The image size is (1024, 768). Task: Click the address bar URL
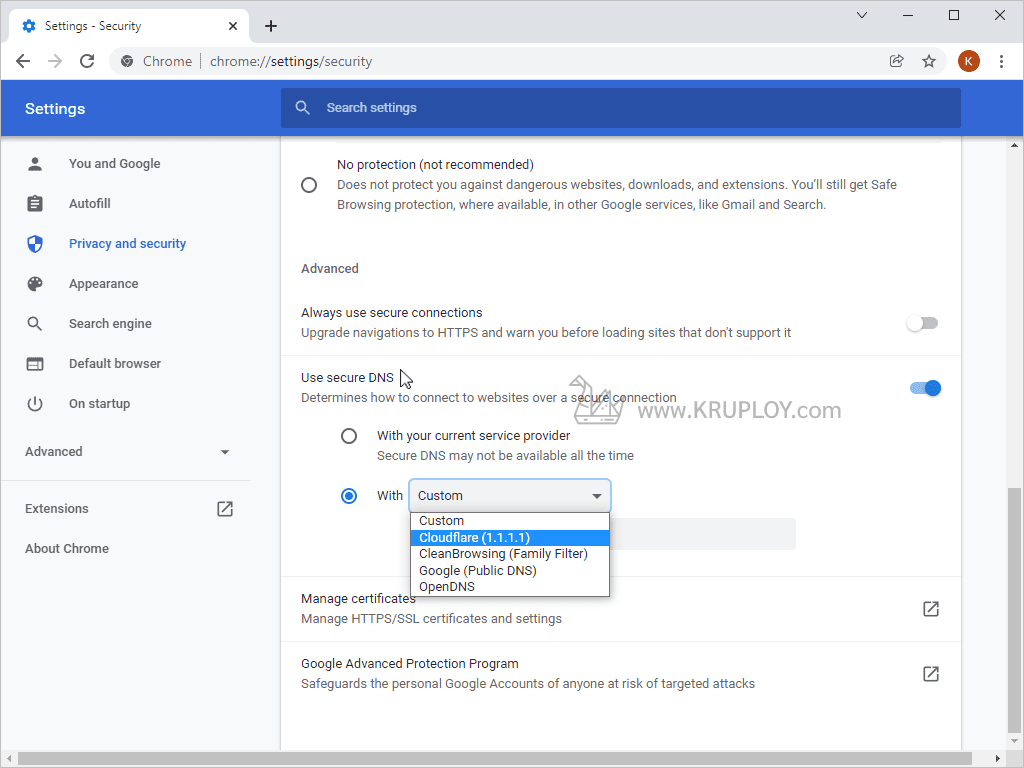[291, 61]
